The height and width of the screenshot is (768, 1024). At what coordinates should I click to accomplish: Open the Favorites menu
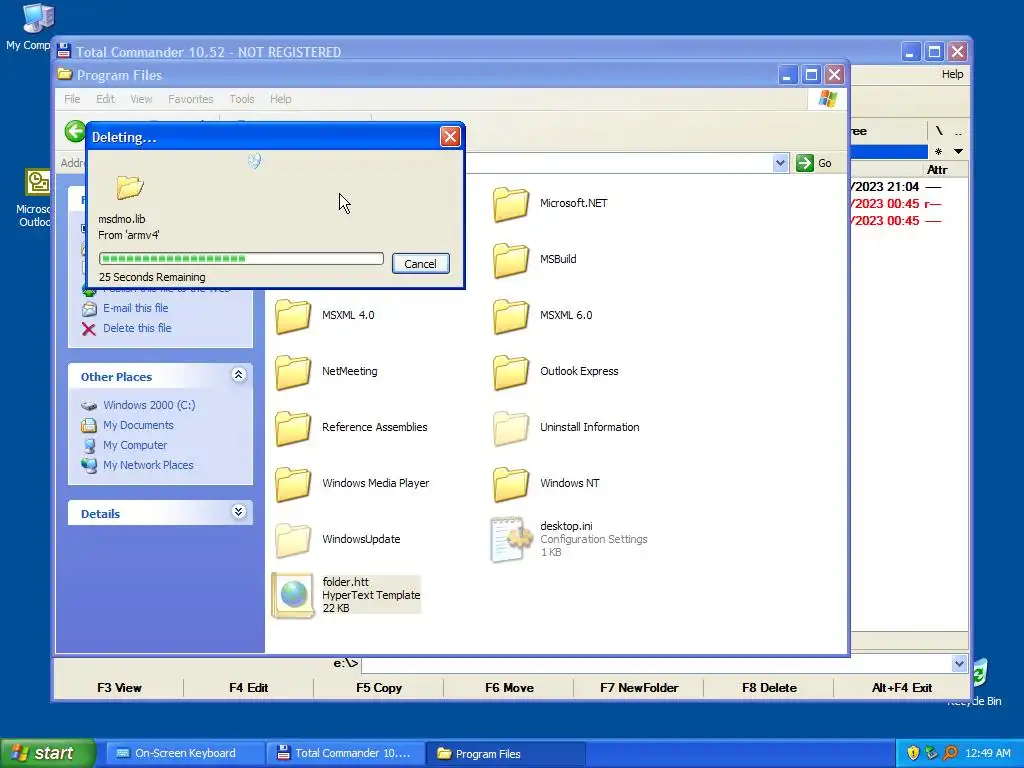[x=191, y=99]
